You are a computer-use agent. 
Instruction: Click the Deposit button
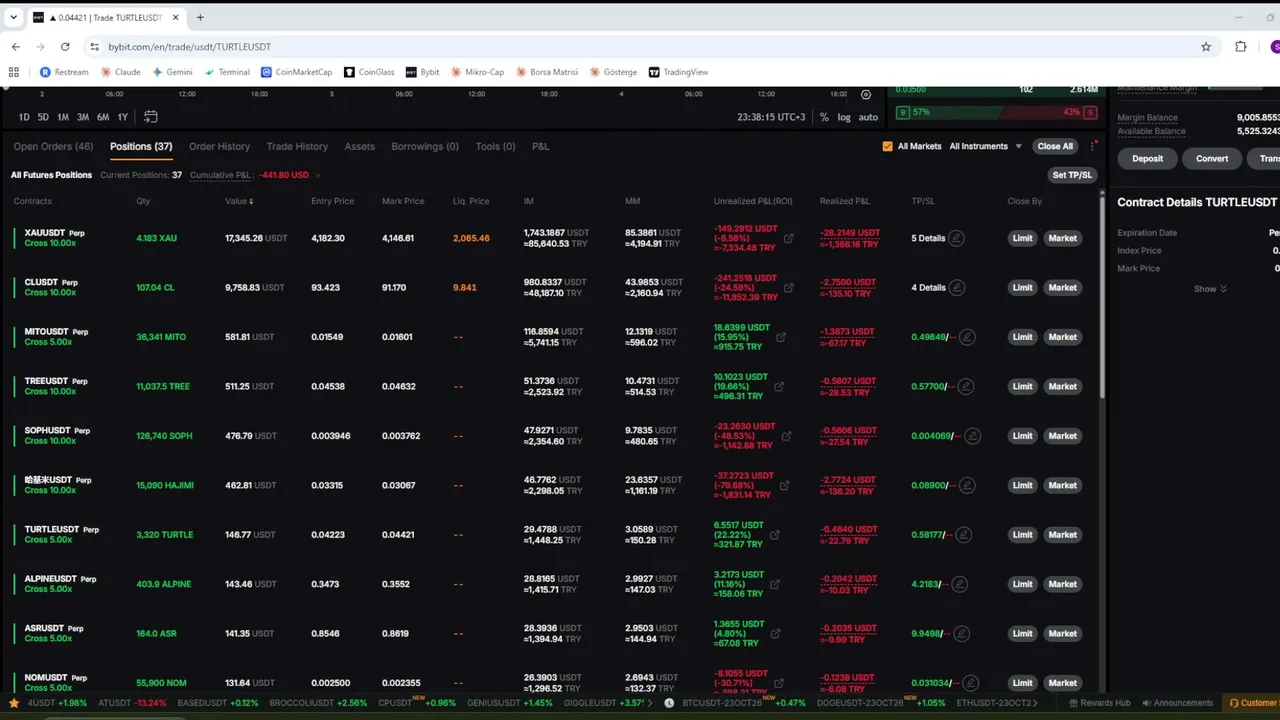point(1147,158)
